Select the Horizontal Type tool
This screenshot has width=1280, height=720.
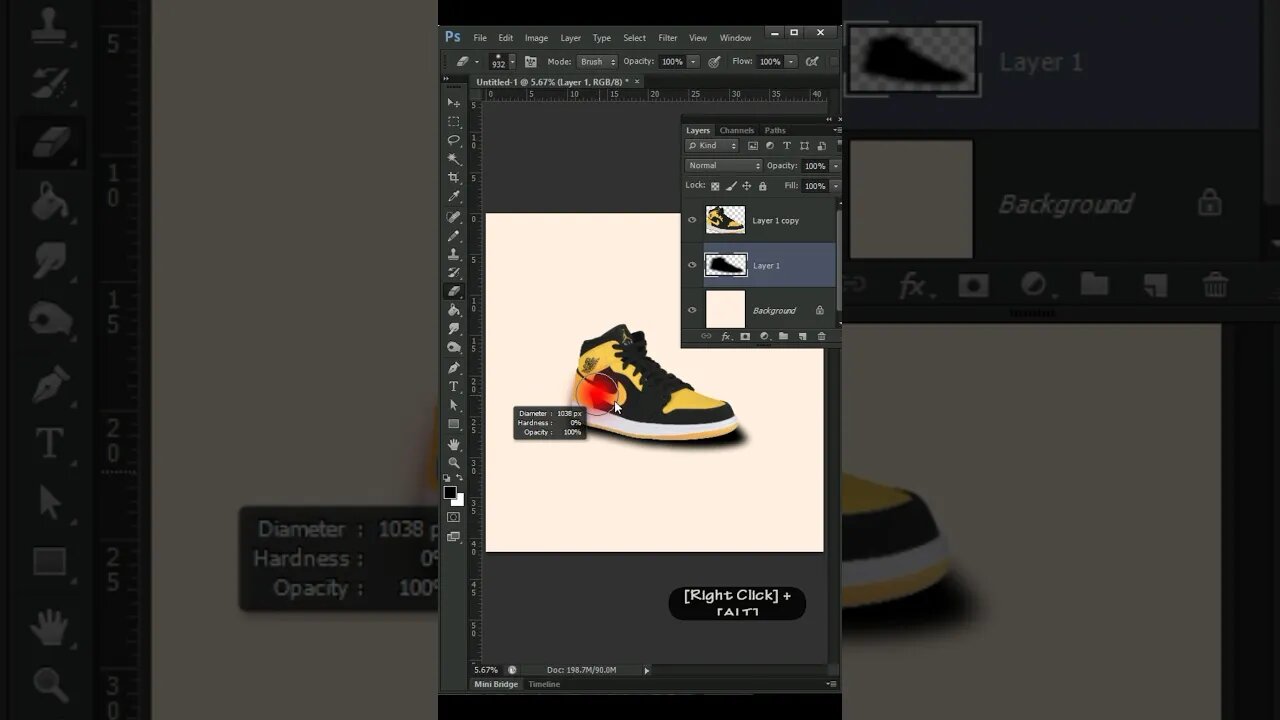453,386
